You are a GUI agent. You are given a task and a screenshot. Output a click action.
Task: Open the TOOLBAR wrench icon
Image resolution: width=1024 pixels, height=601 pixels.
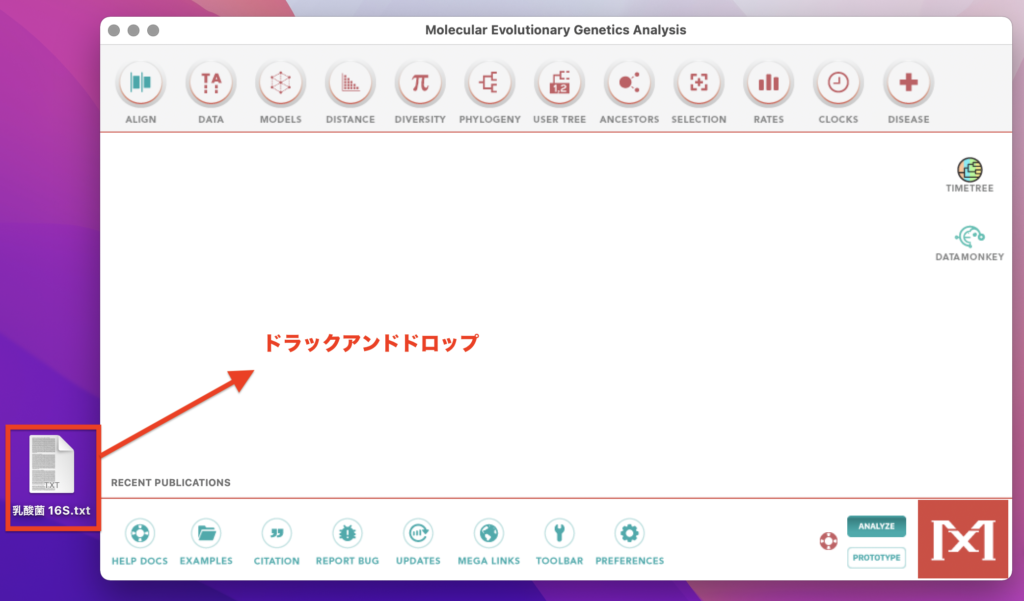click(559, 534)
